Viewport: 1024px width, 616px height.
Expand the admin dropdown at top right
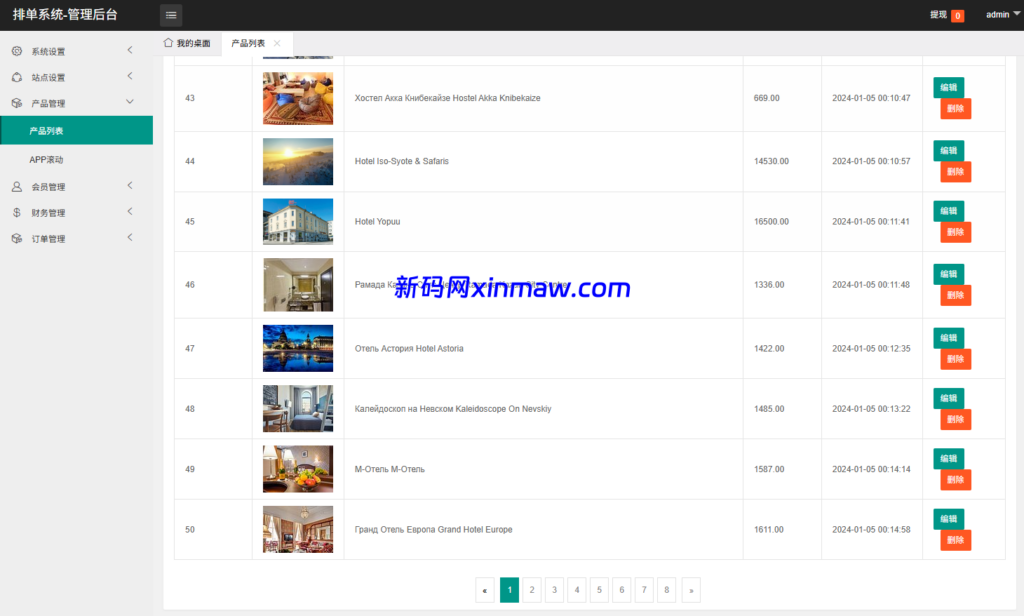(1002, 14)
